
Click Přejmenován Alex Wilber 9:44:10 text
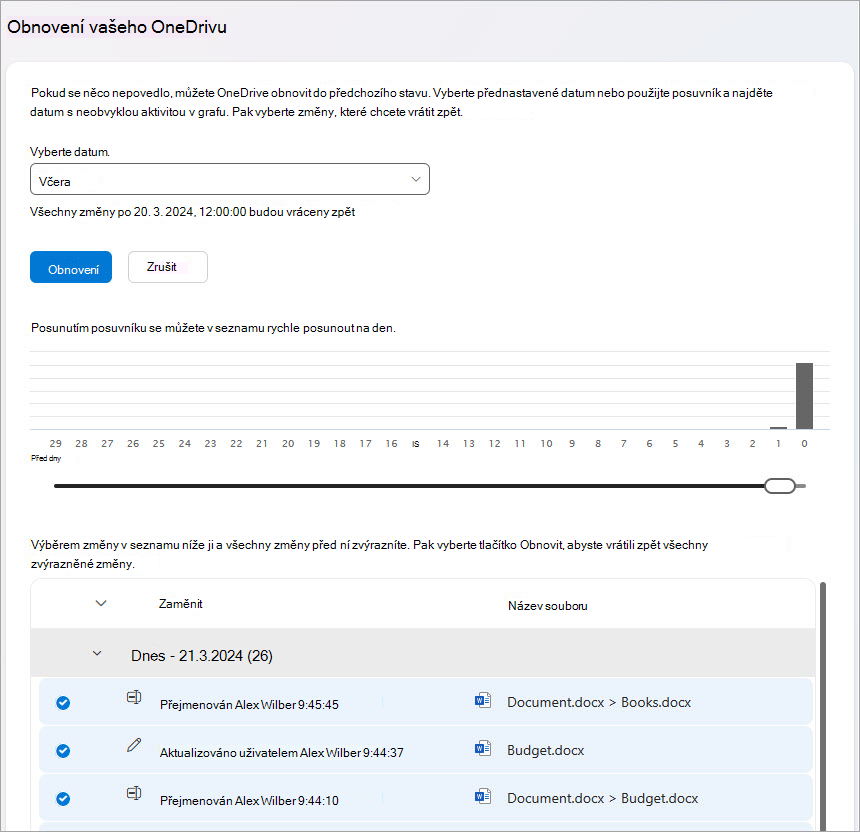coord(249,801)
